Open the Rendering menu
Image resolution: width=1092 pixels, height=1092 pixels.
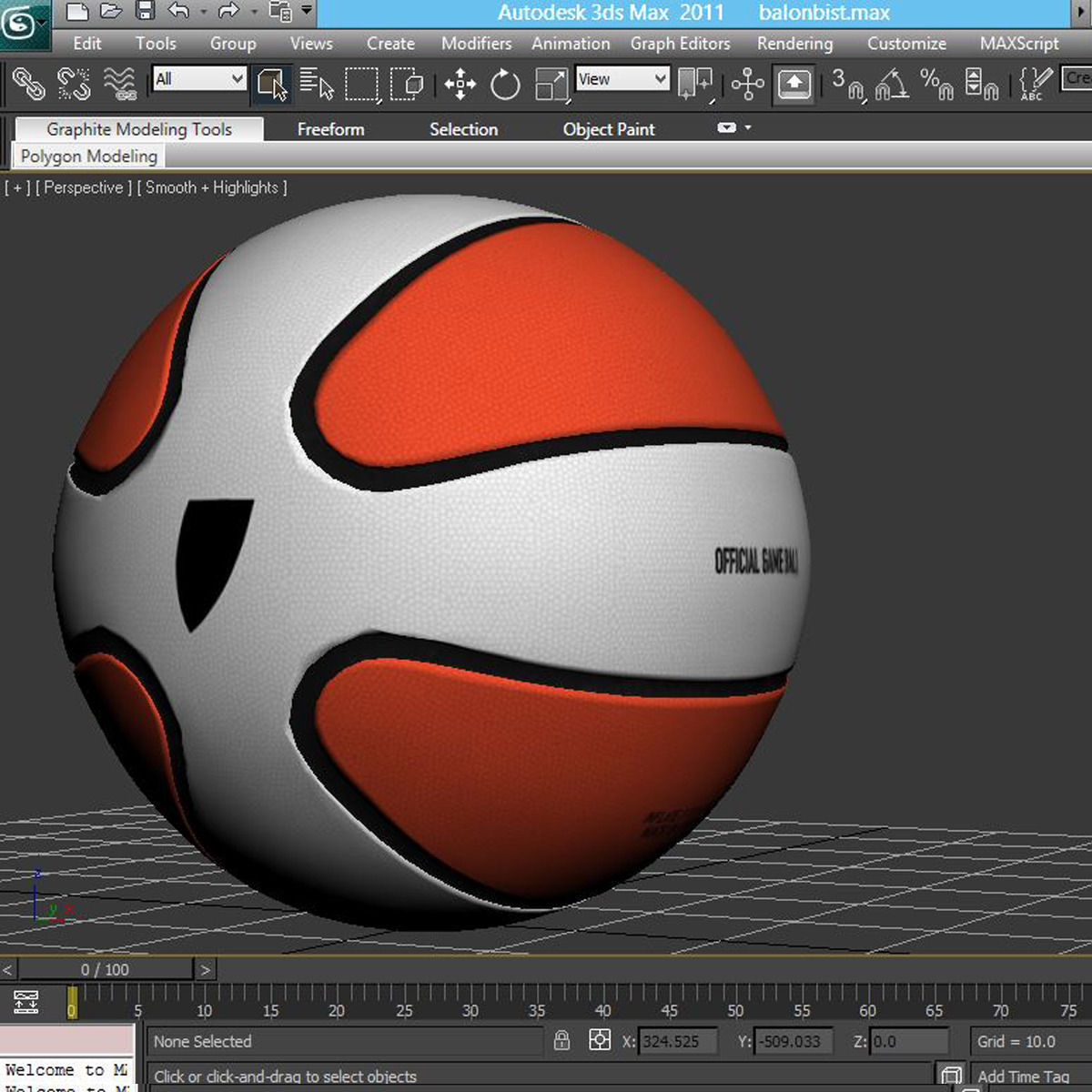point(794,43)
